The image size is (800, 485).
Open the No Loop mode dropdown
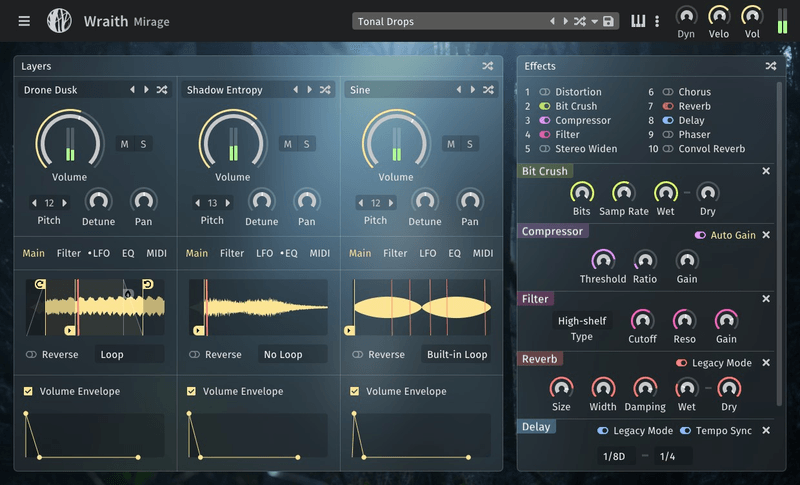point(292,354)
